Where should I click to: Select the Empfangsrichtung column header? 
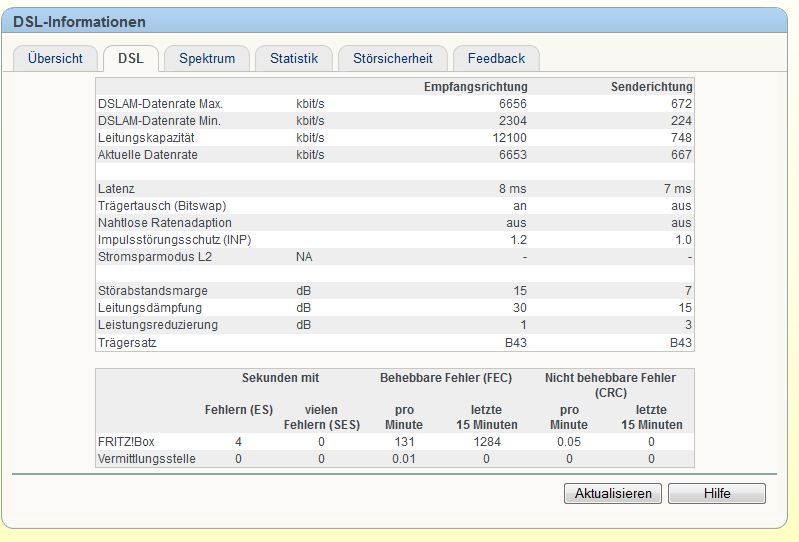click(x=475, y=87)
